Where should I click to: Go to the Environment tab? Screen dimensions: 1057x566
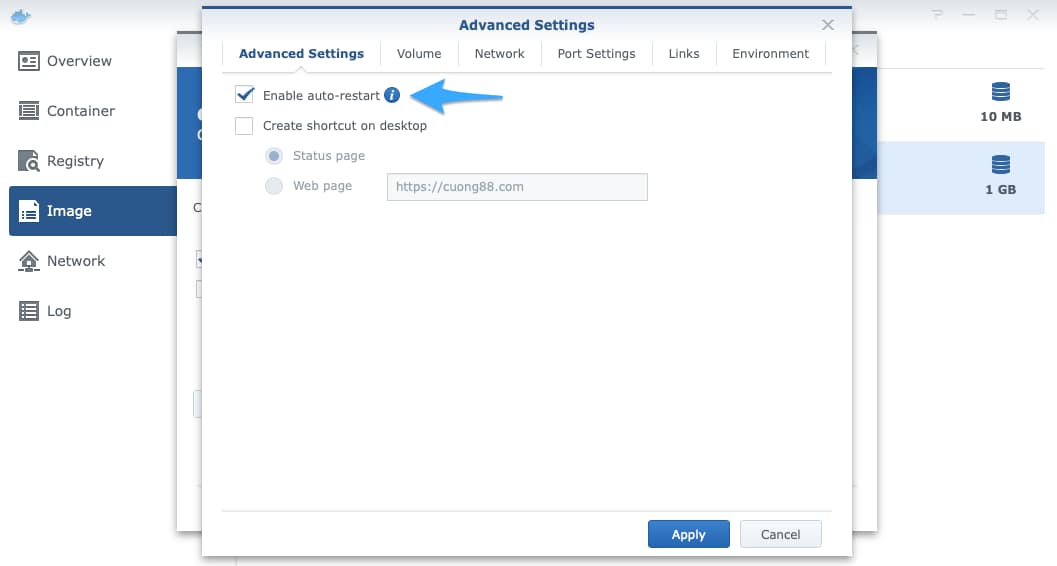pos(770,54)
